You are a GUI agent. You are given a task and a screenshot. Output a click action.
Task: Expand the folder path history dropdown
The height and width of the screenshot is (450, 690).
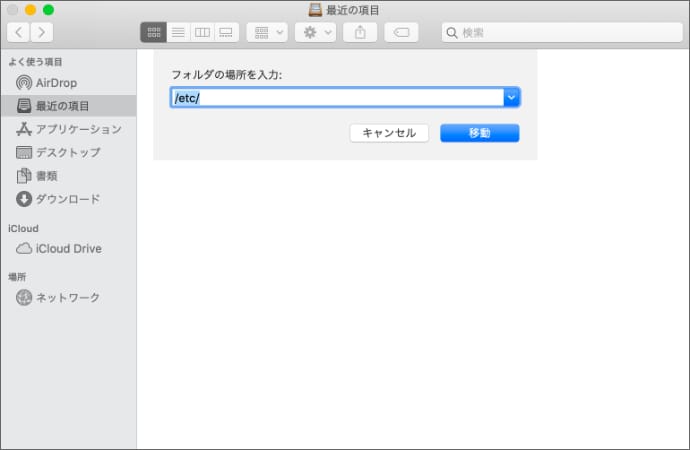[511, 97]
